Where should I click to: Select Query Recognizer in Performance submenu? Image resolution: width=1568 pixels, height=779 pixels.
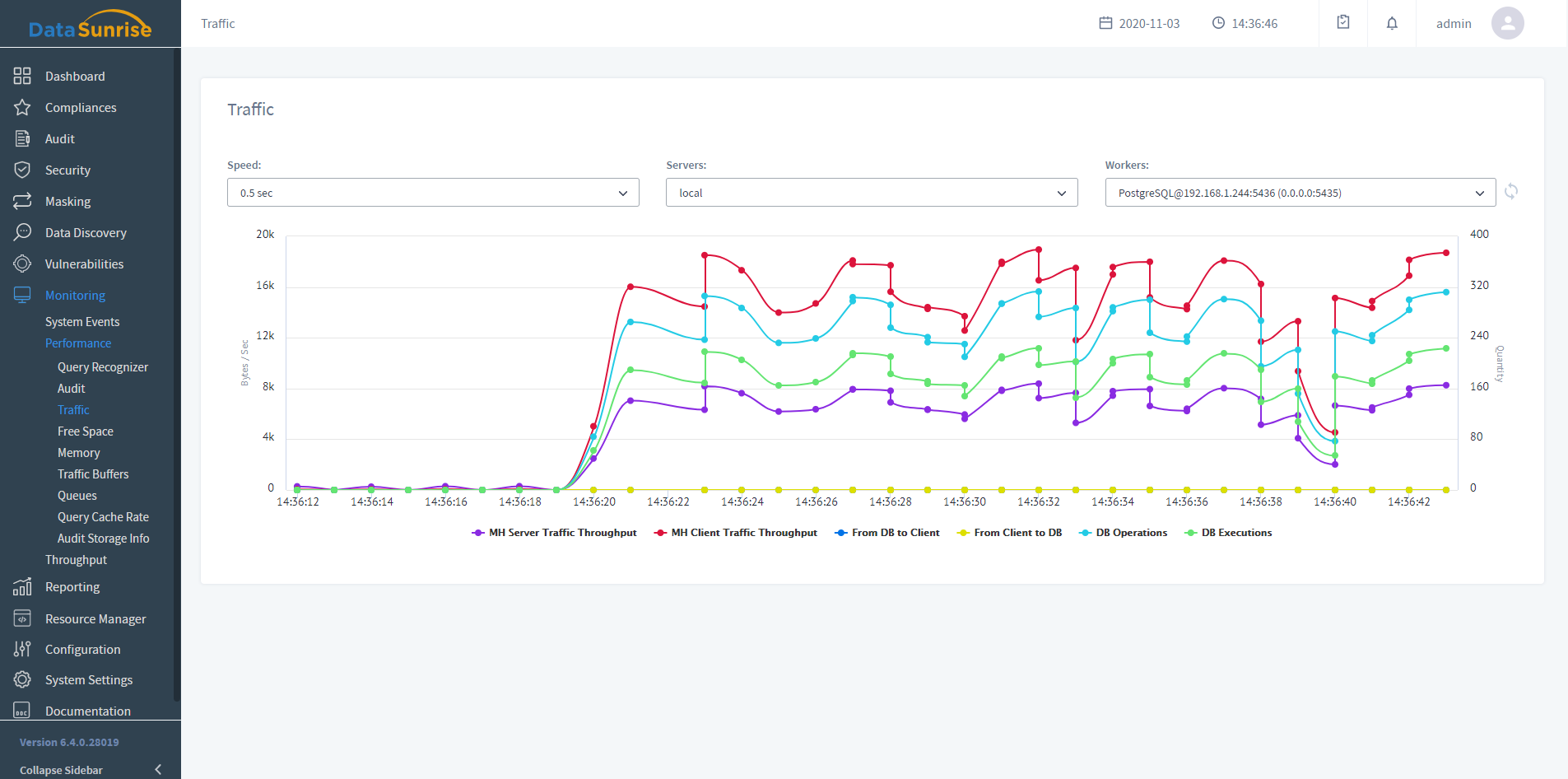[103, 367]
